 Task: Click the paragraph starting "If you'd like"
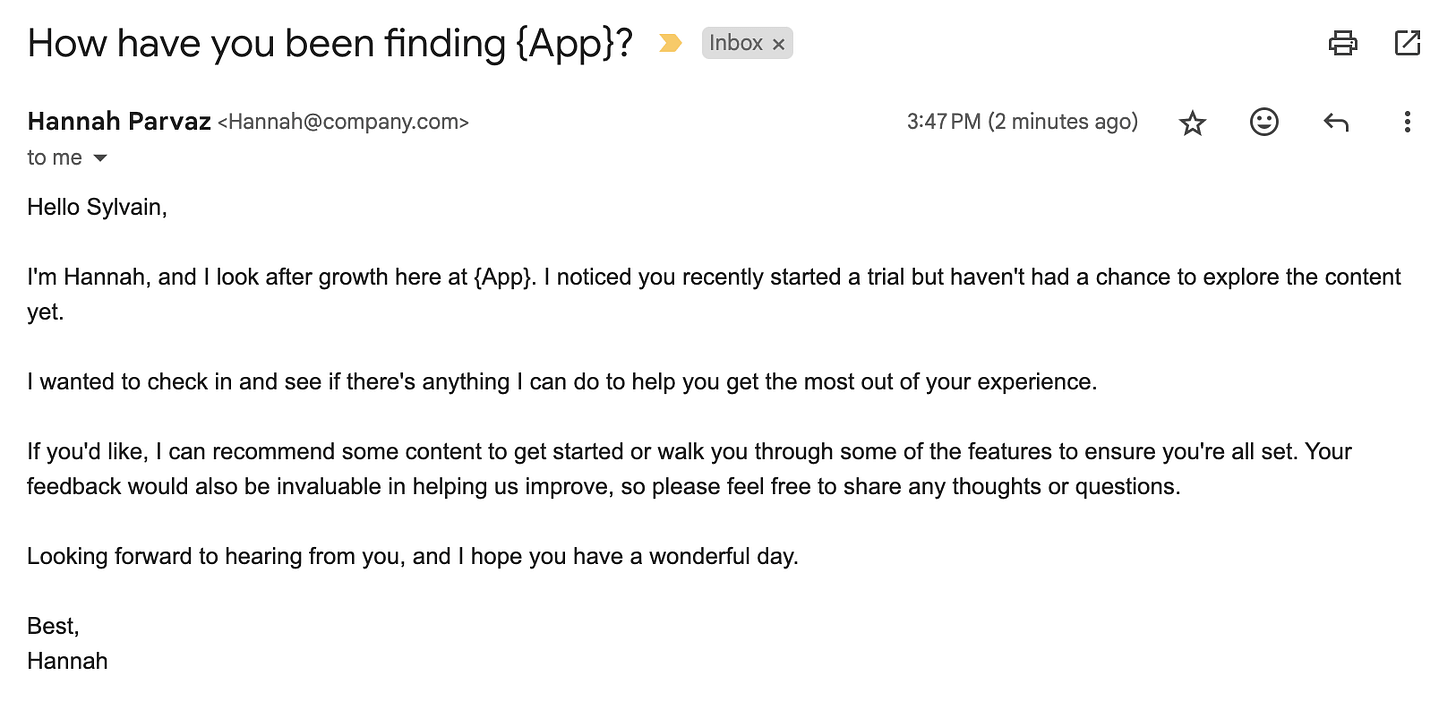click(689, 469)
